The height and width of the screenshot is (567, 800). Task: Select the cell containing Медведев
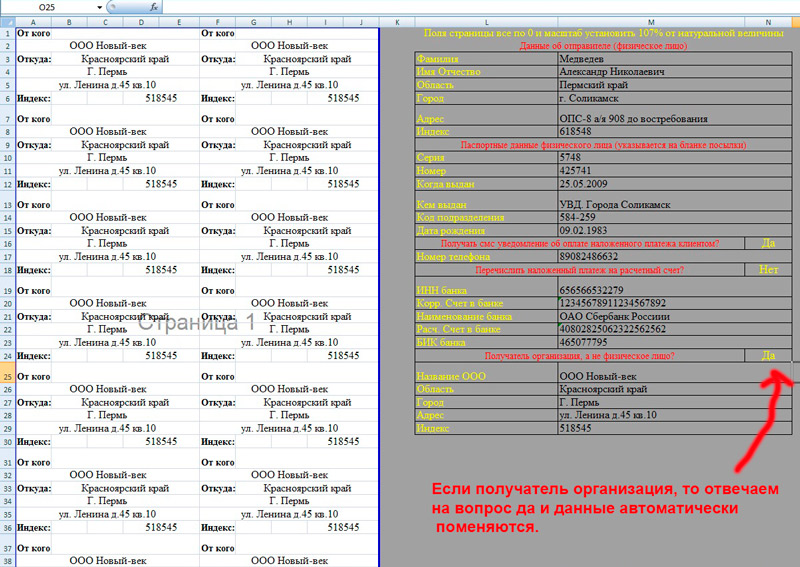(650, 58)
